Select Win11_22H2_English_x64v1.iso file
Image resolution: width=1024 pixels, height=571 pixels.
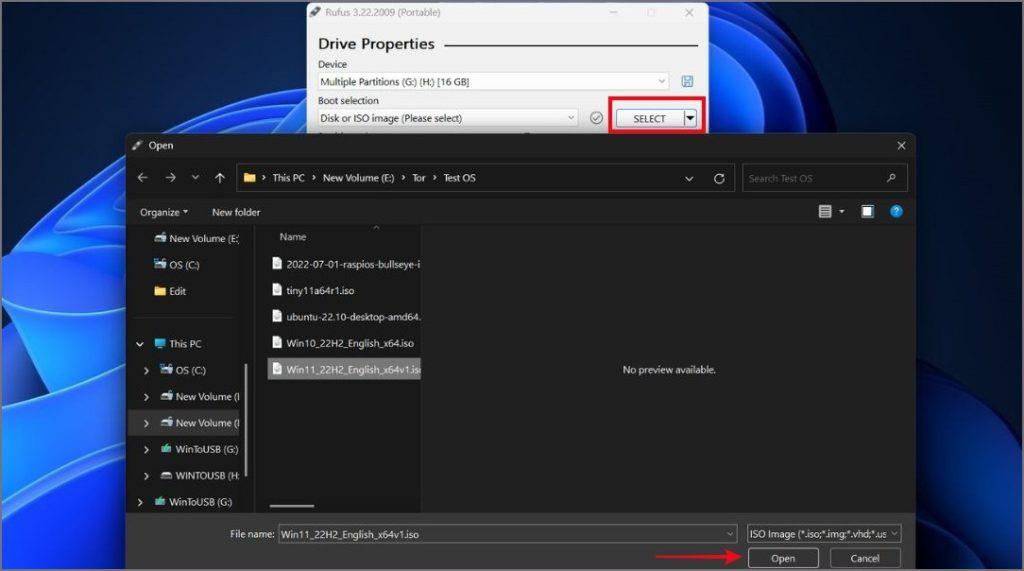coord(344,369)
